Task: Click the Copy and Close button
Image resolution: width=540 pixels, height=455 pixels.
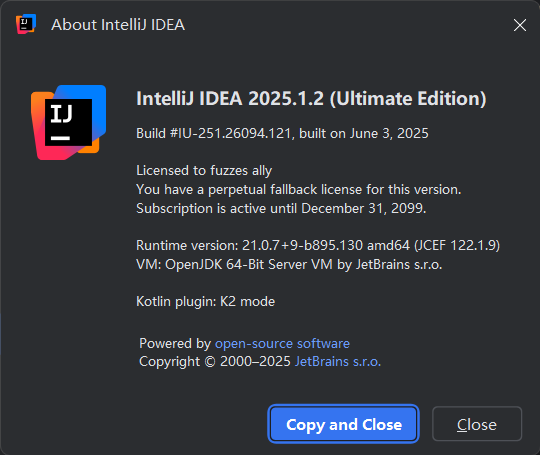Action: 343,424
